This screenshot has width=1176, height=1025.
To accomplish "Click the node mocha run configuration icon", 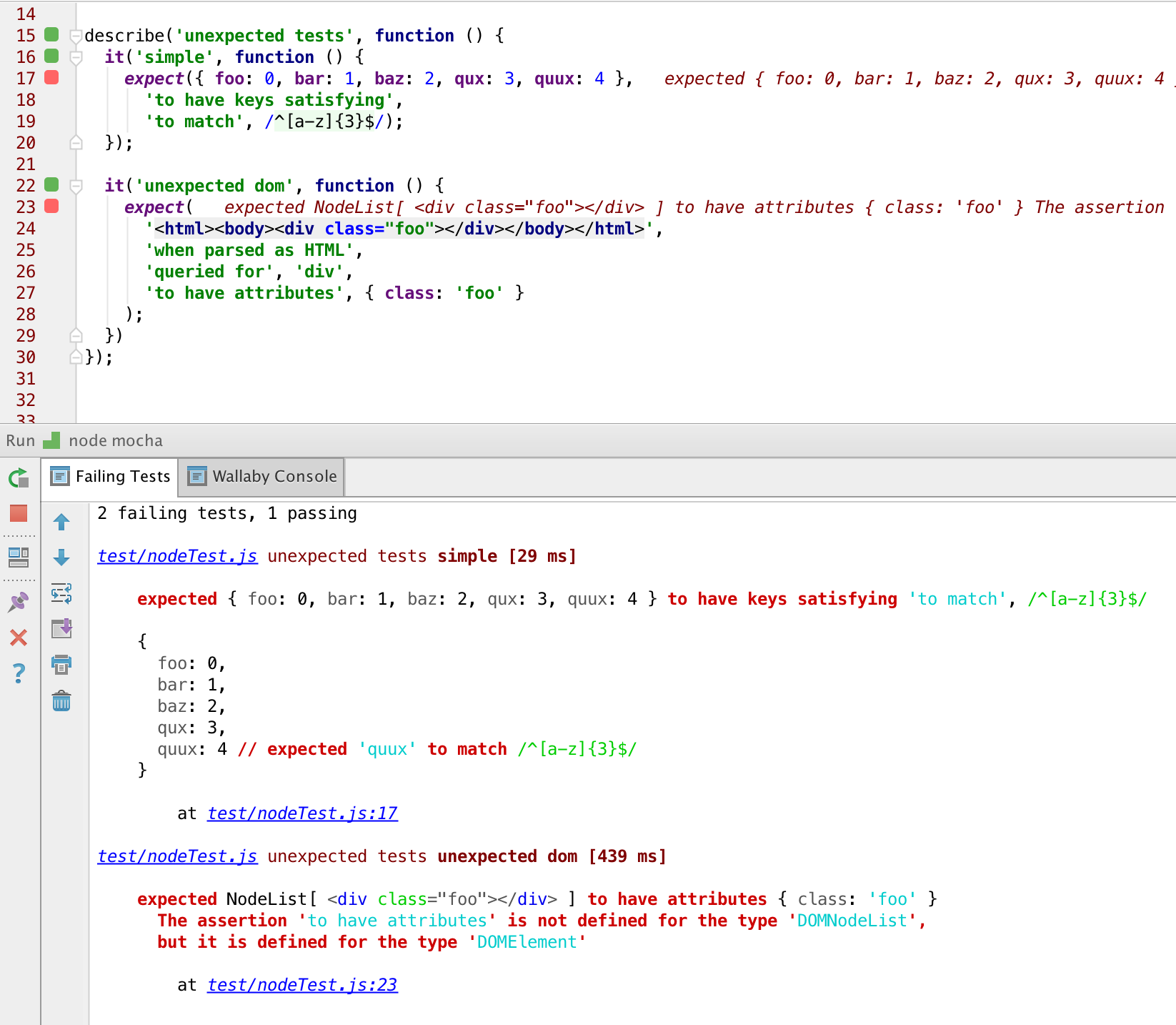I will tap(51, 440).
